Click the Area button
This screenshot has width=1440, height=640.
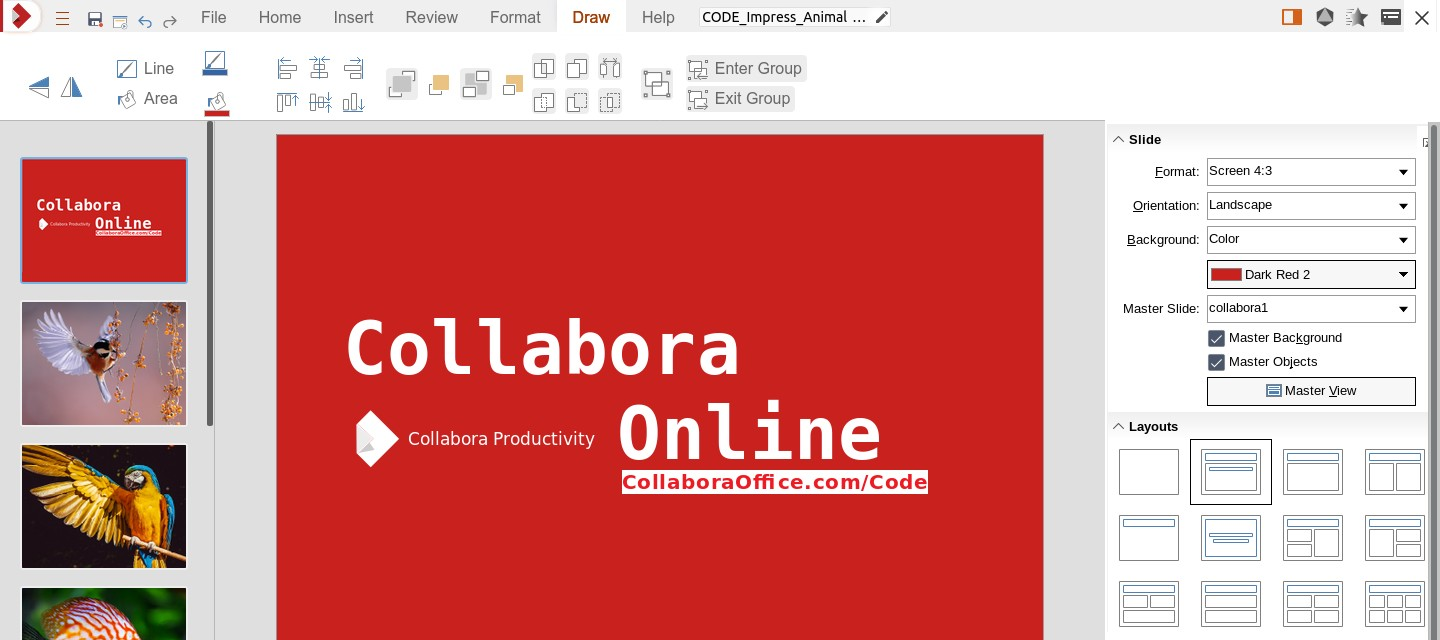[147, 98]
